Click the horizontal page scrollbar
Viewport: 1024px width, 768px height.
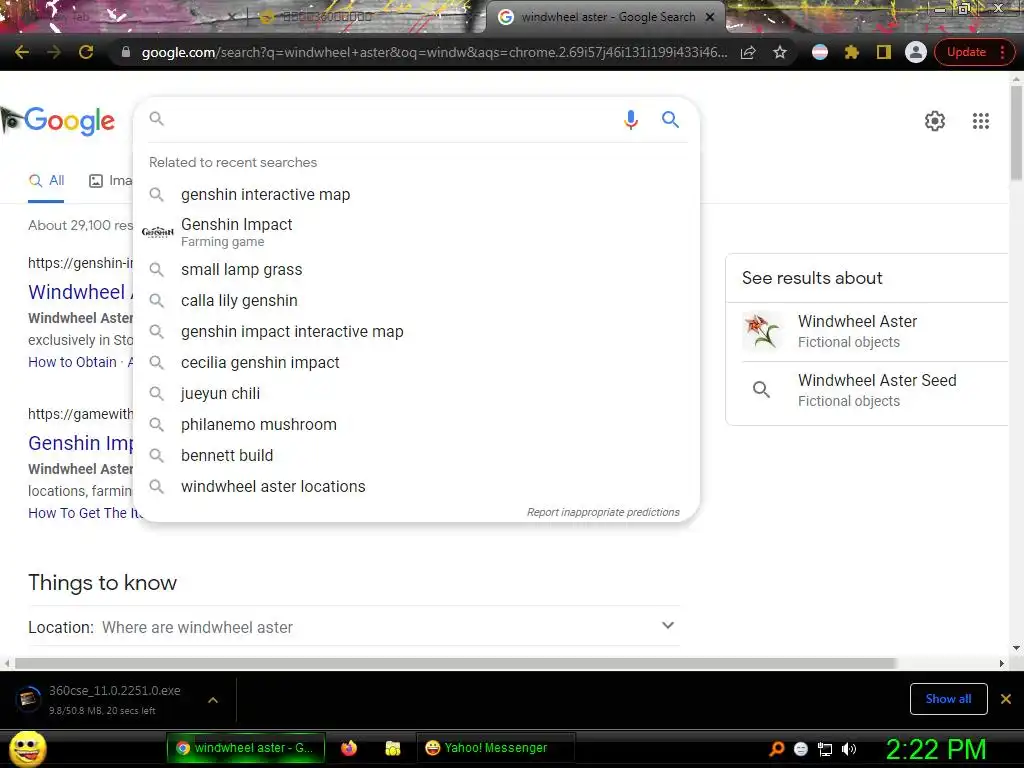[455, 664]
